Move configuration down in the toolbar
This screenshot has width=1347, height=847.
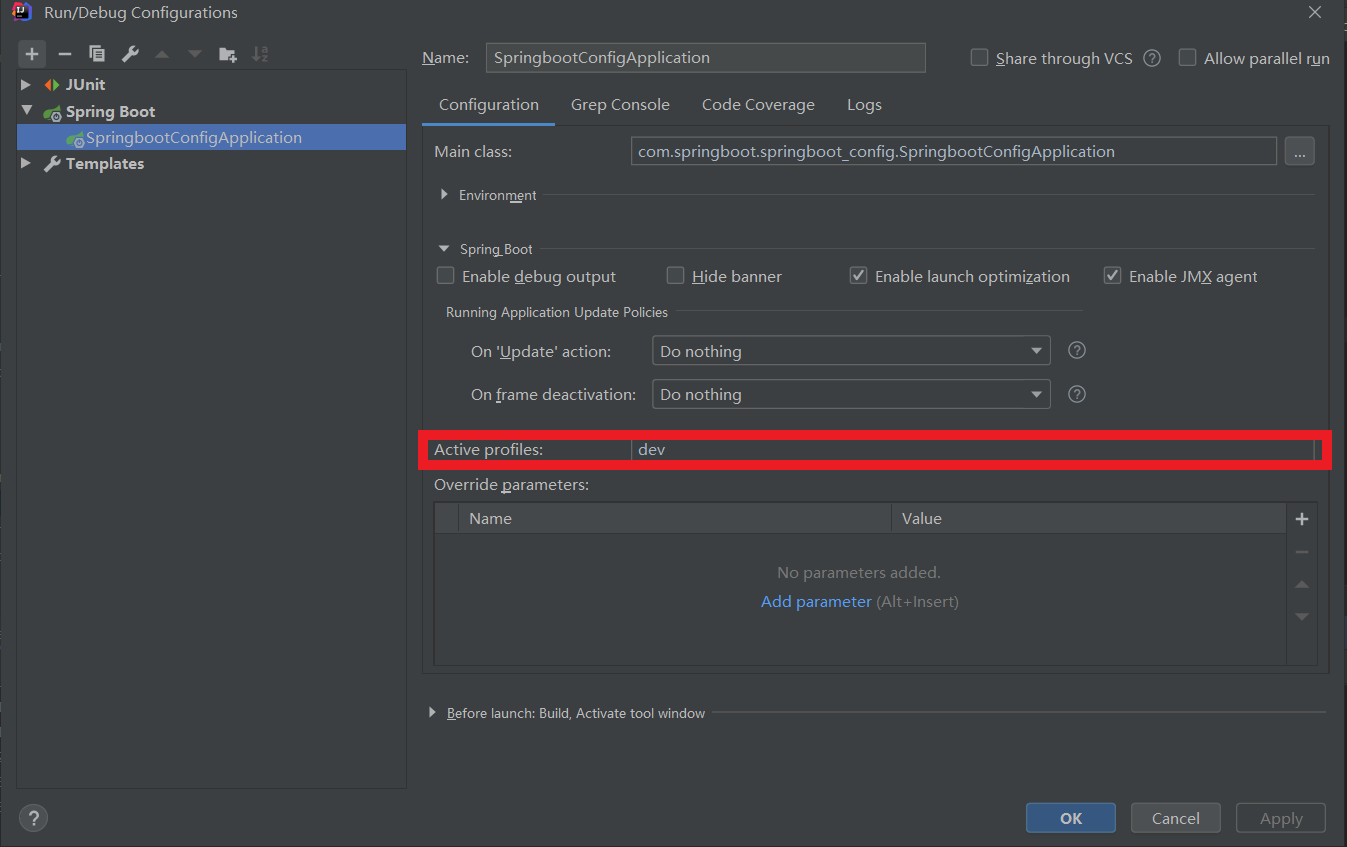coord(194,54)
